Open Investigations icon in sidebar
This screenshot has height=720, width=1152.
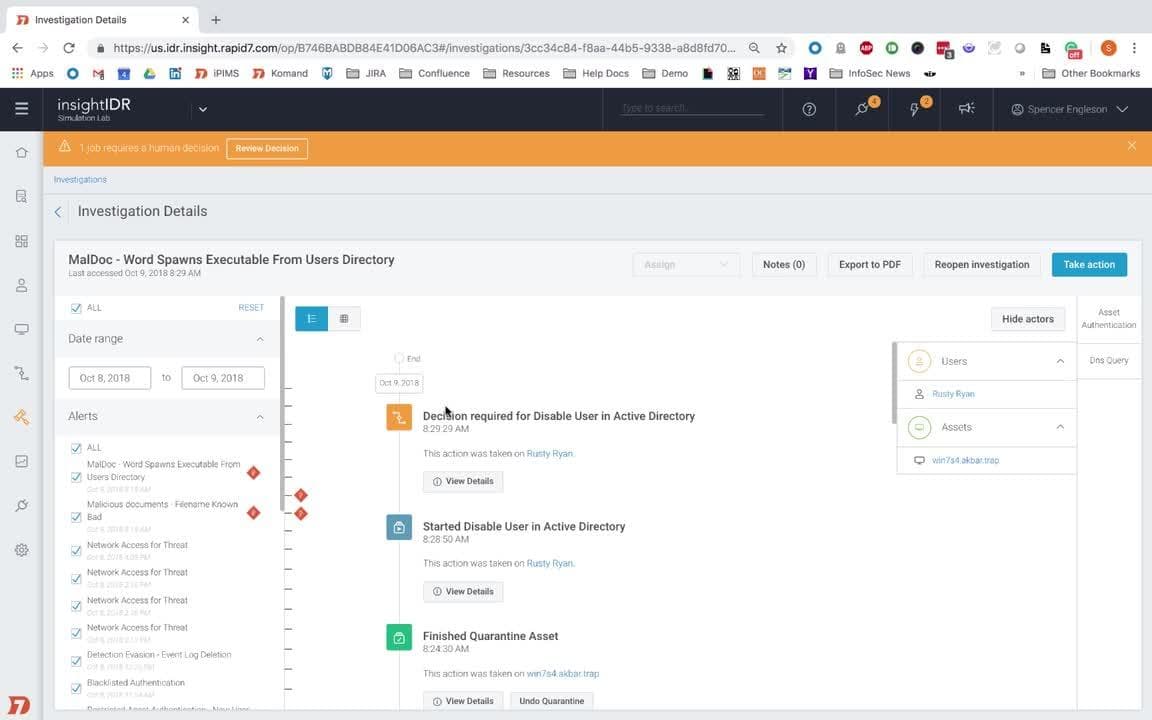(21, 417)
